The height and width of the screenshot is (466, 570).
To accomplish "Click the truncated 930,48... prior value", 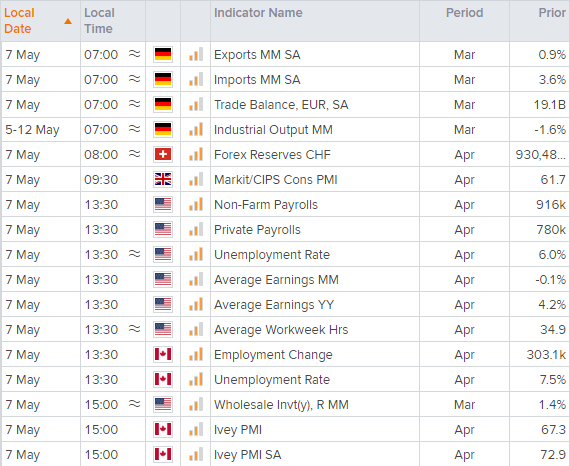I will [x=541, y=154].
